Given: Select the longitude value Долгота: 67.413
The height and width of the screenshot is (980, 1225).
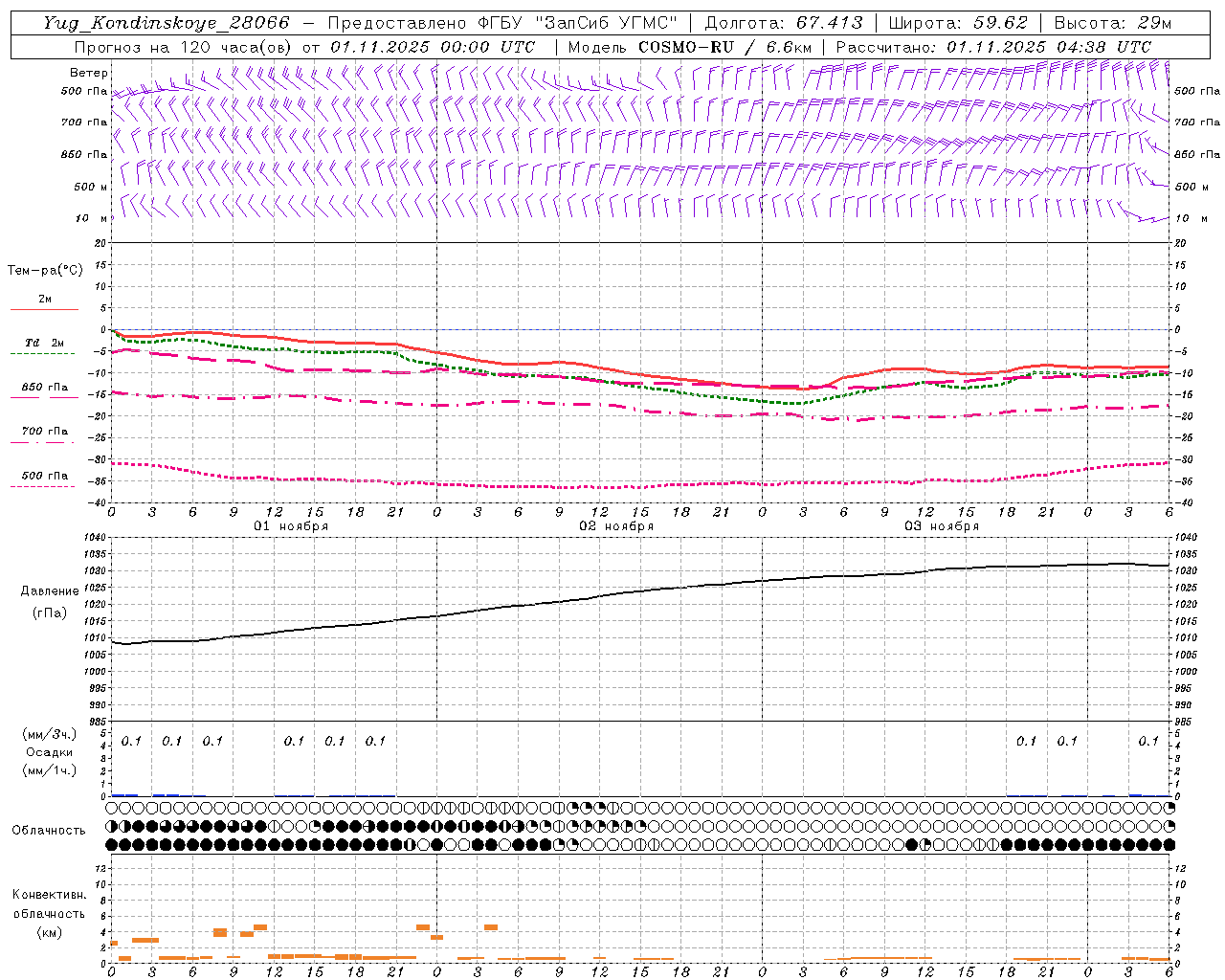Looking at the screenshot, I should (x=784, y=24).
